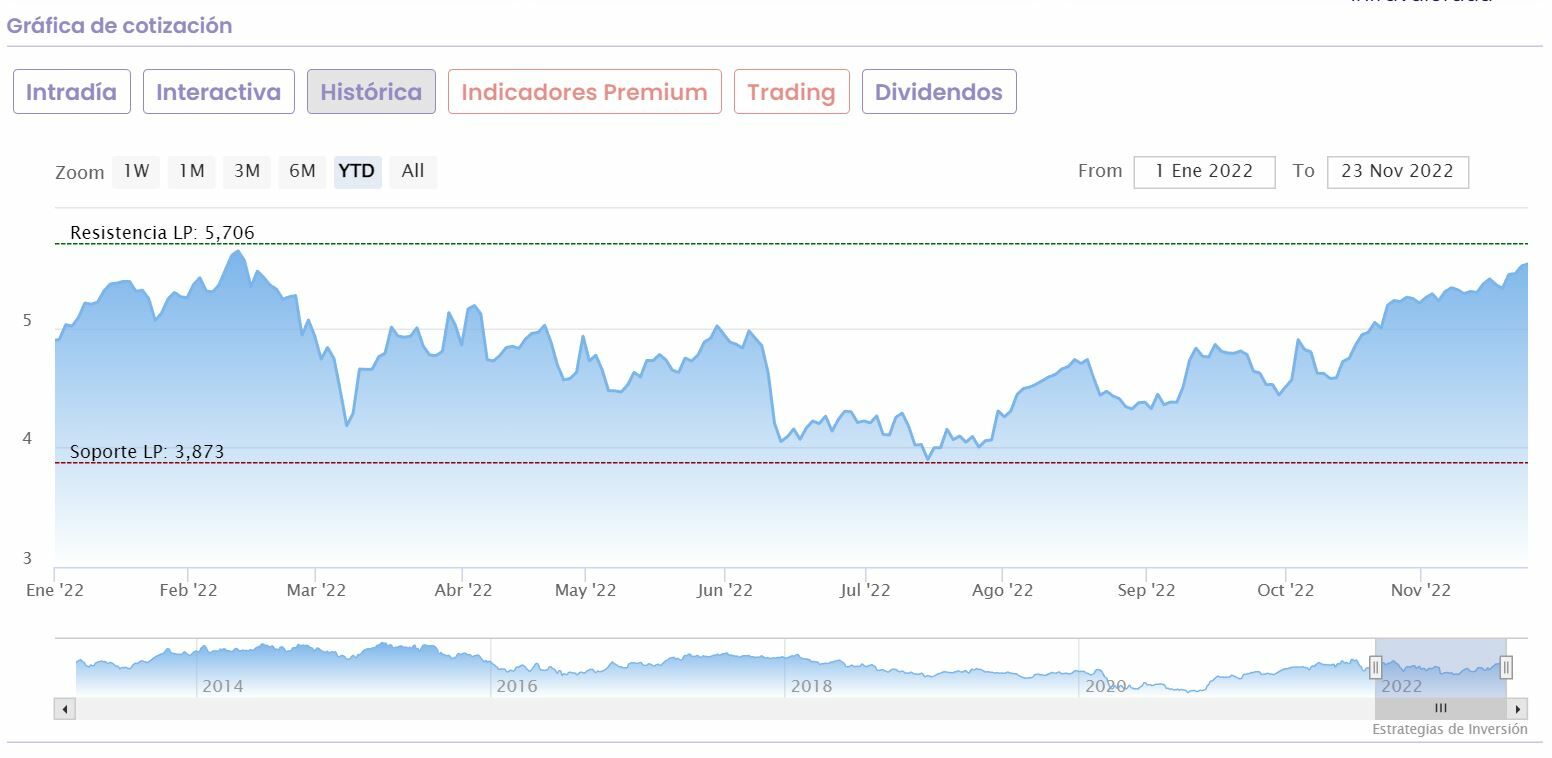
Task: Set zoom range to 1M
Action: click(191, 171)
